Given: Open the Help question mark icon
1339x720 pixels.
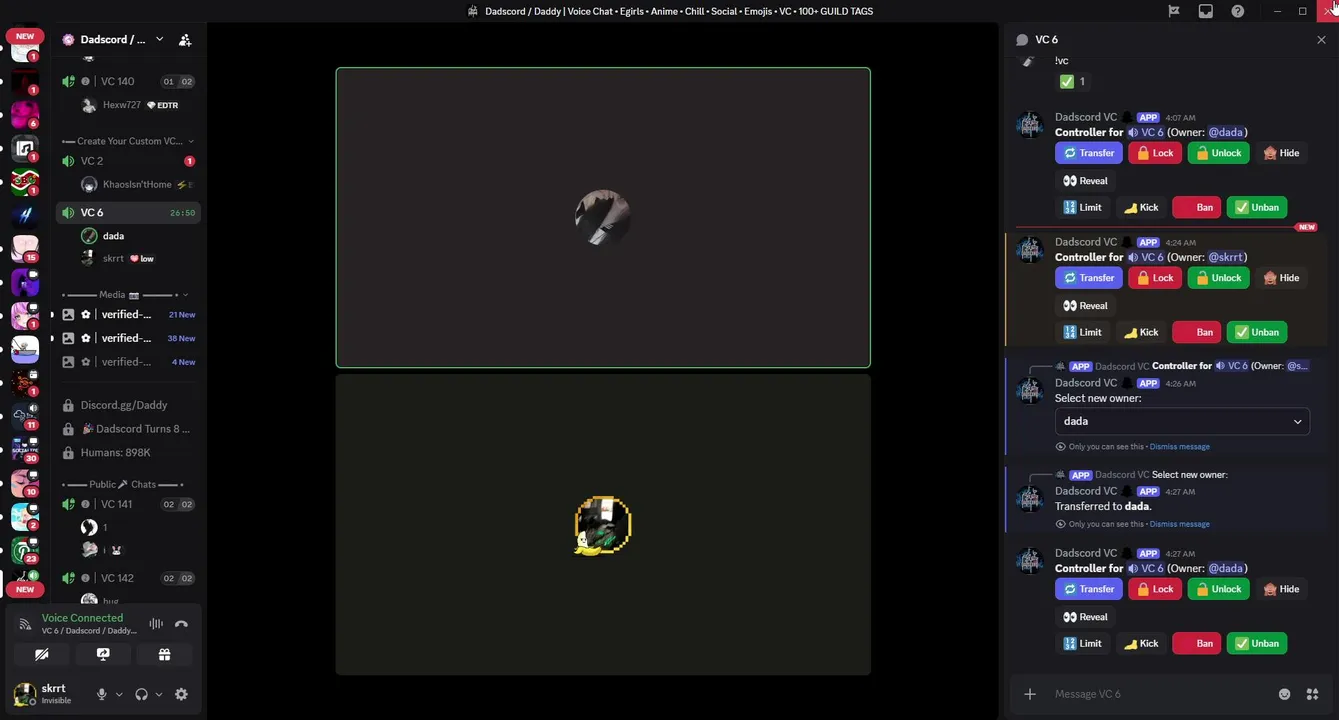Looking at the screenshot, I should coord(1238,11).
